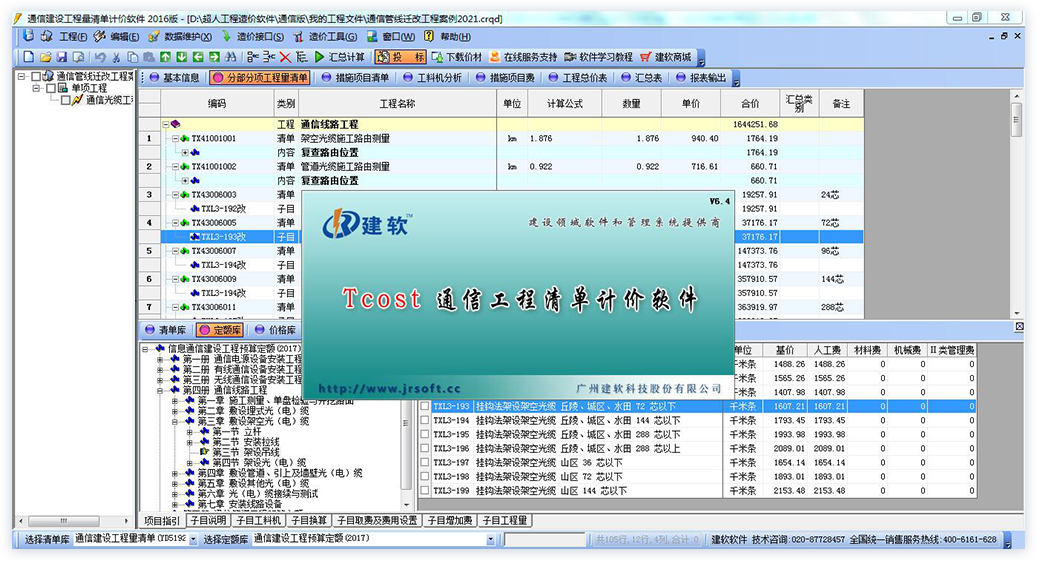This screenshot has width=1037, height=562.
Task: Tick the 通信管线迁改工程 root checkbox
Action: tap(36, 77)
